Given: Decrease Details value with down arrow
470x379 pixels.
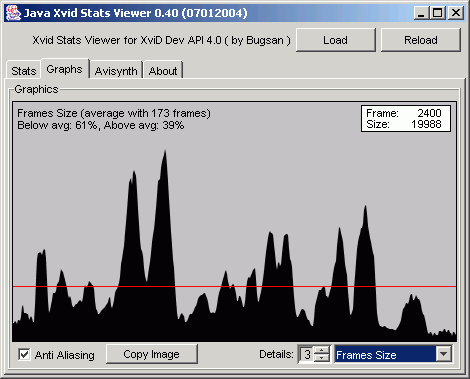Looking at the screenshot, I should pos(322,358).
